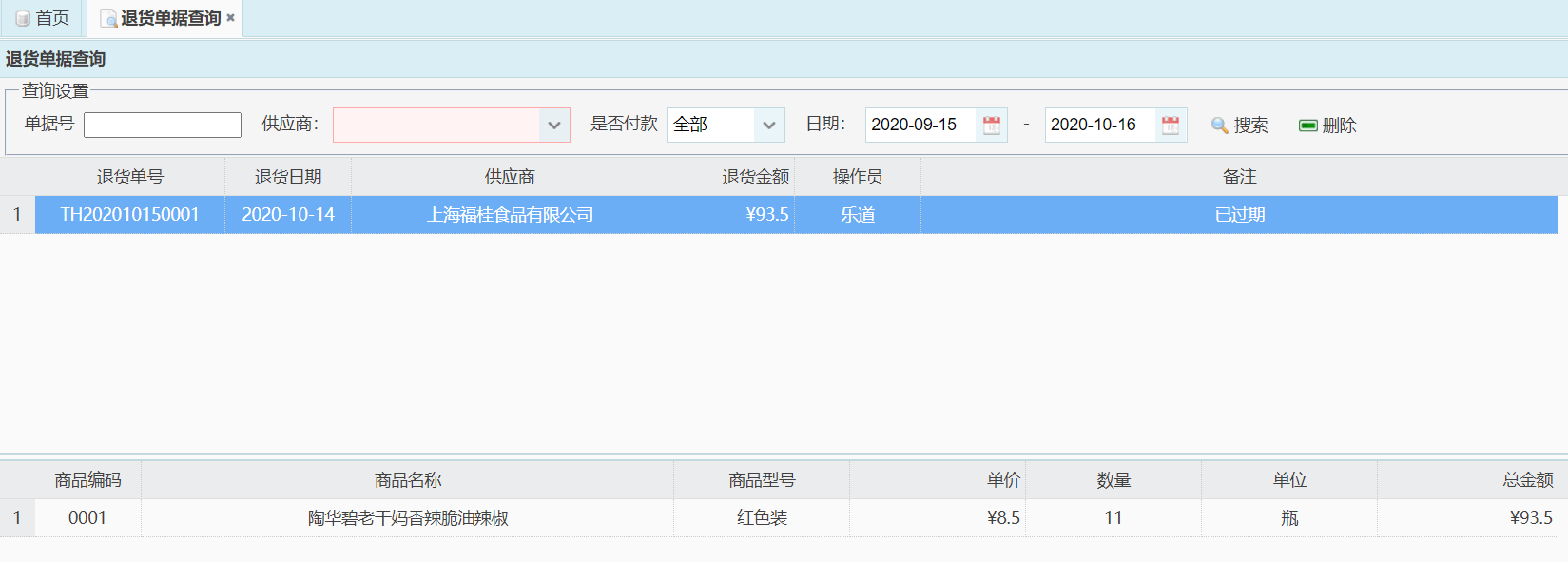This screenshot has height=562, width=1568.
Task: Click the 商品编码 column header
Action: (87, 480)
